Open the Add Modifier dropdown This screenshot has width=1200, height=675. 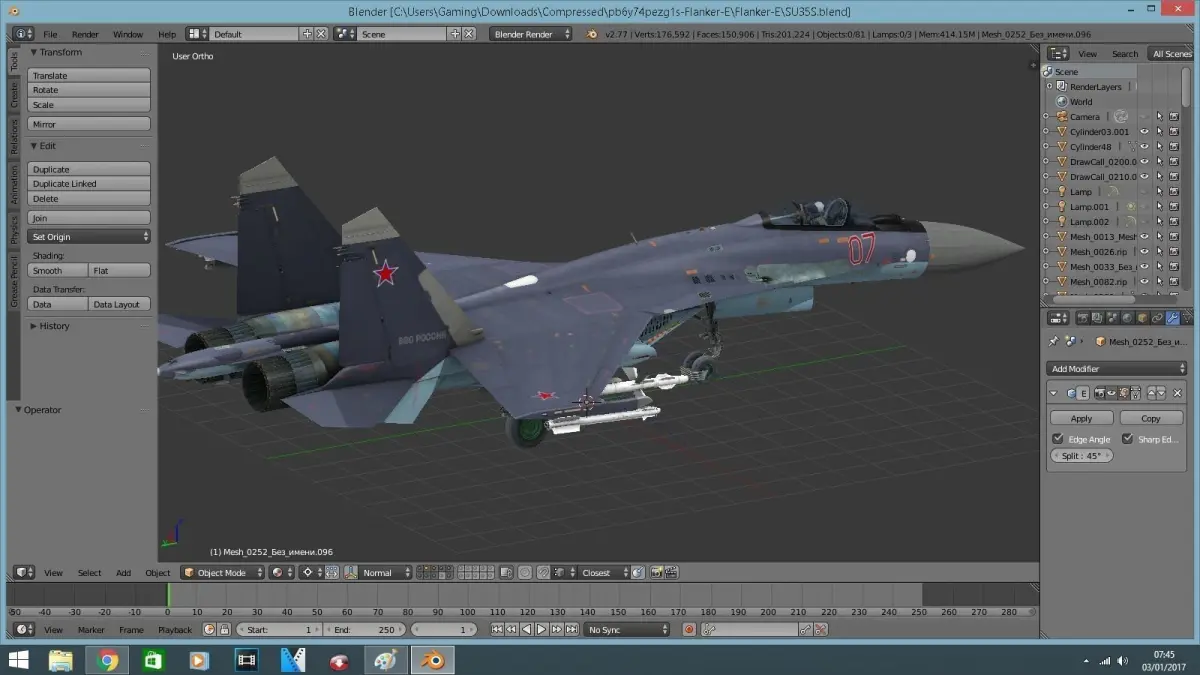(1117, 369)
